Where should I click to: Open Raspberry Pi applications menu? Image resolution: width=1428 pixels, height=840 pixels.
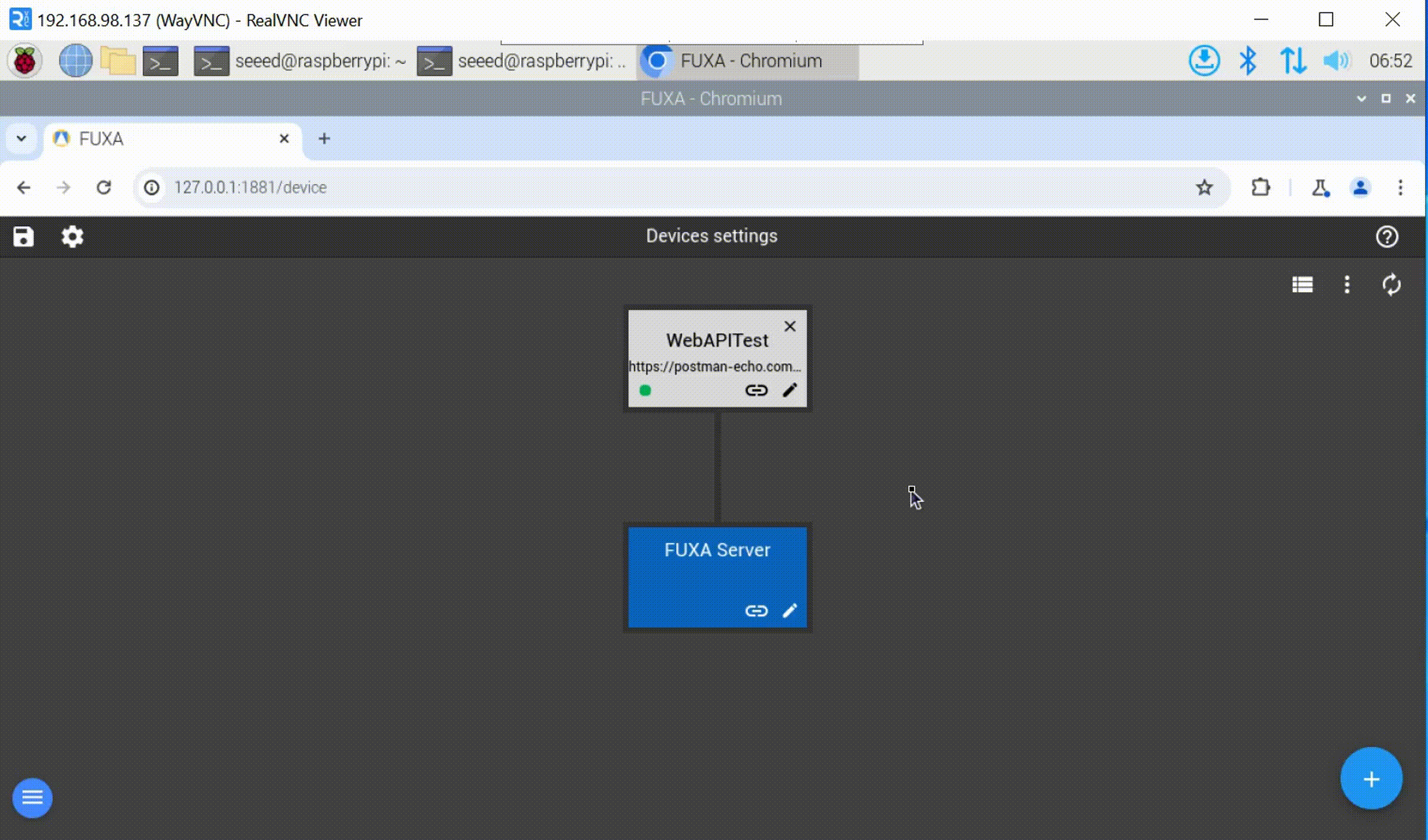(24, 61)
